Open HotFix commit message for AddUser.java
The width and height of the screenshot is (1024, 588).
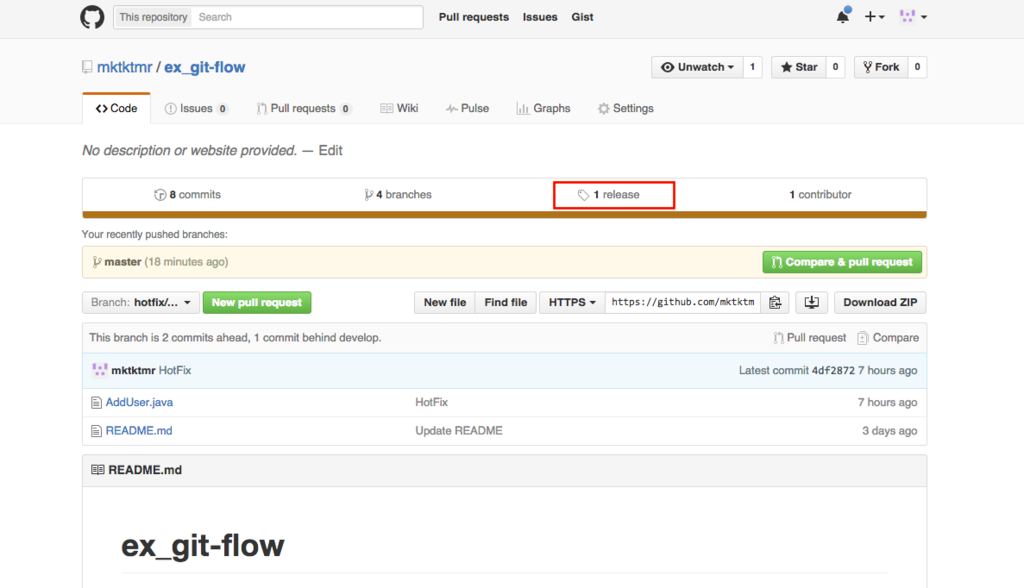432,402
